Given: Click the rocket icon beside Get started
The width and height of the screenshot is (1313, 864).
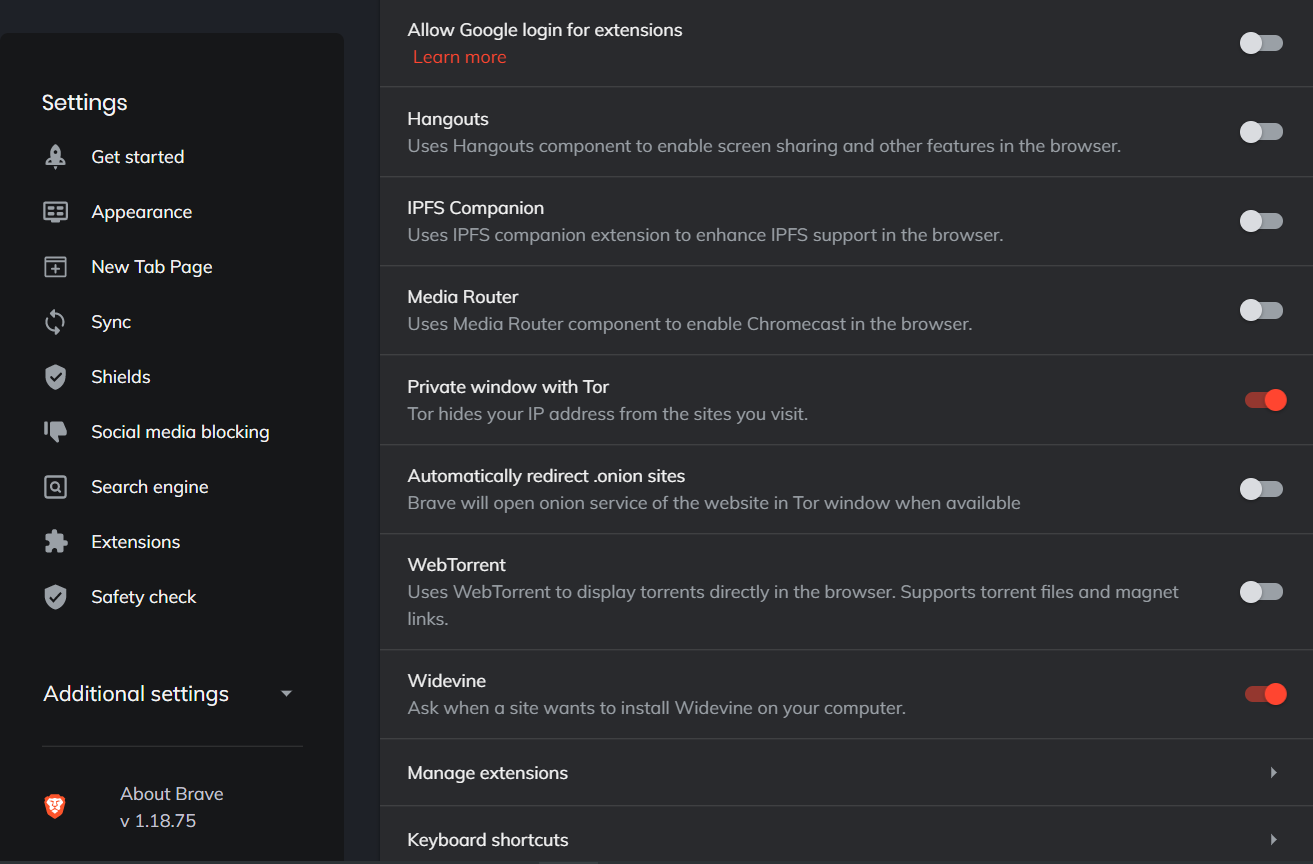Looking at the screenshot, I should [x=56, y=157].
